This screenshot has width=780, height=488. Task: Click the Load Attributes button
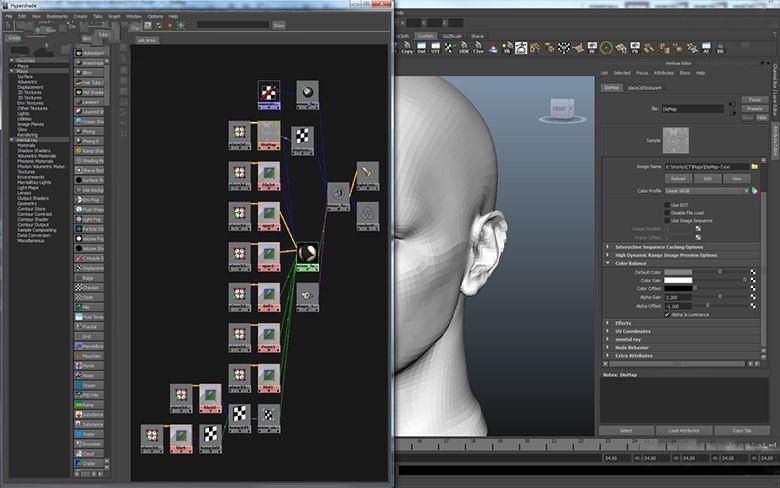(683, 431)
